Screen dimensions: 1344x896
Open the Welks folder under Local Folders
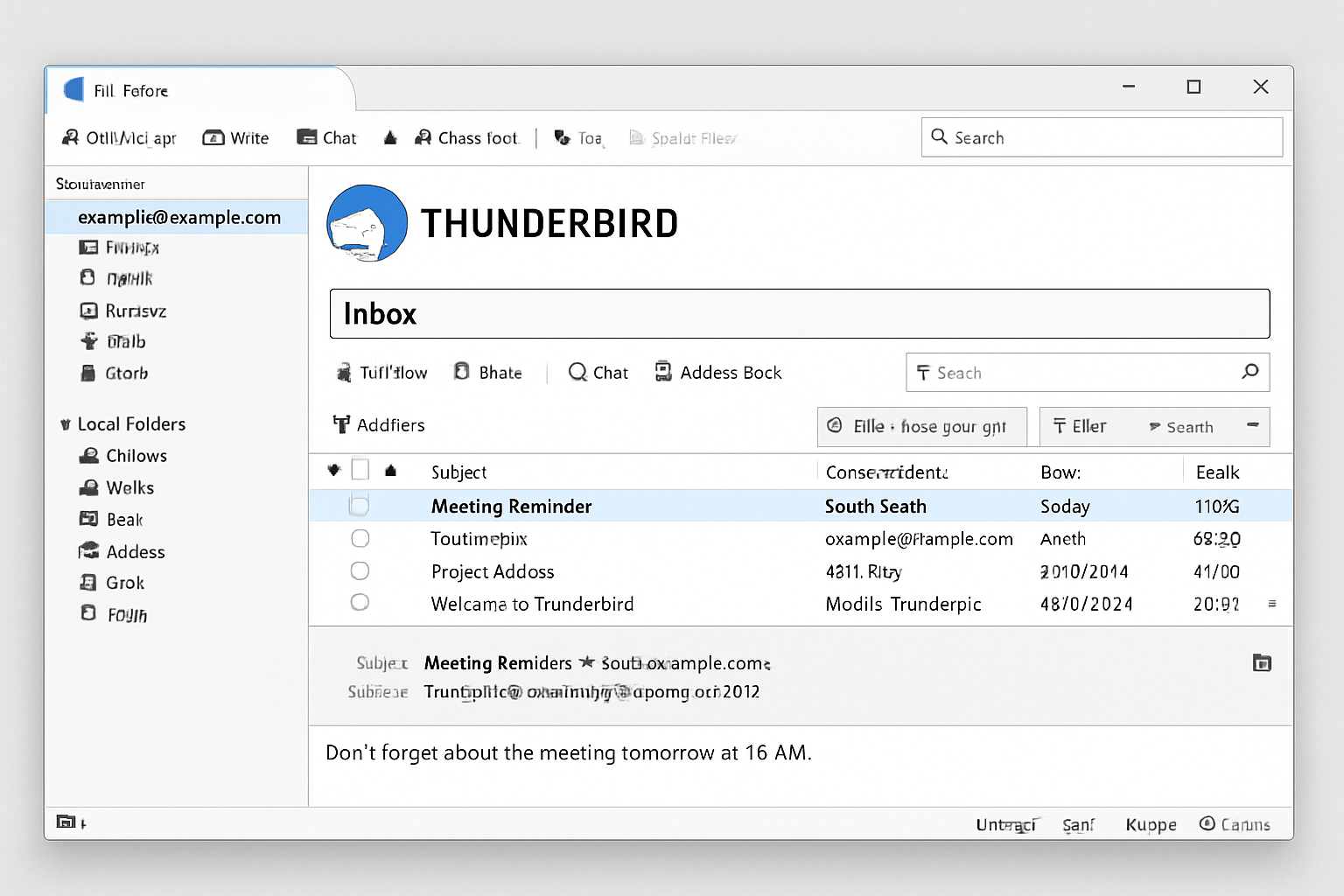pyautogui.click(x=128, y=487)
